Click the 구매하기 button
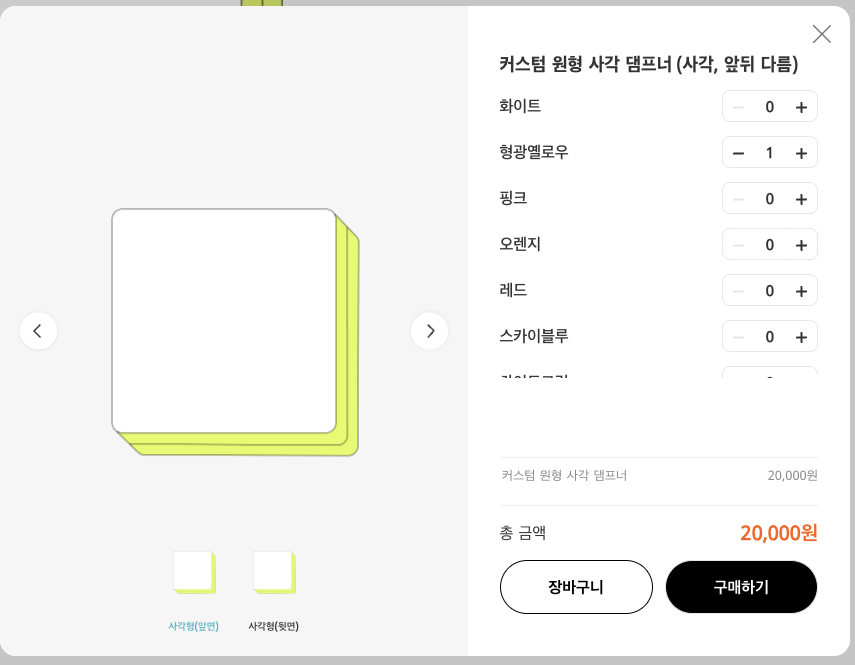Image resolution: width=855 pixels, height=665 pixels. 741,587
